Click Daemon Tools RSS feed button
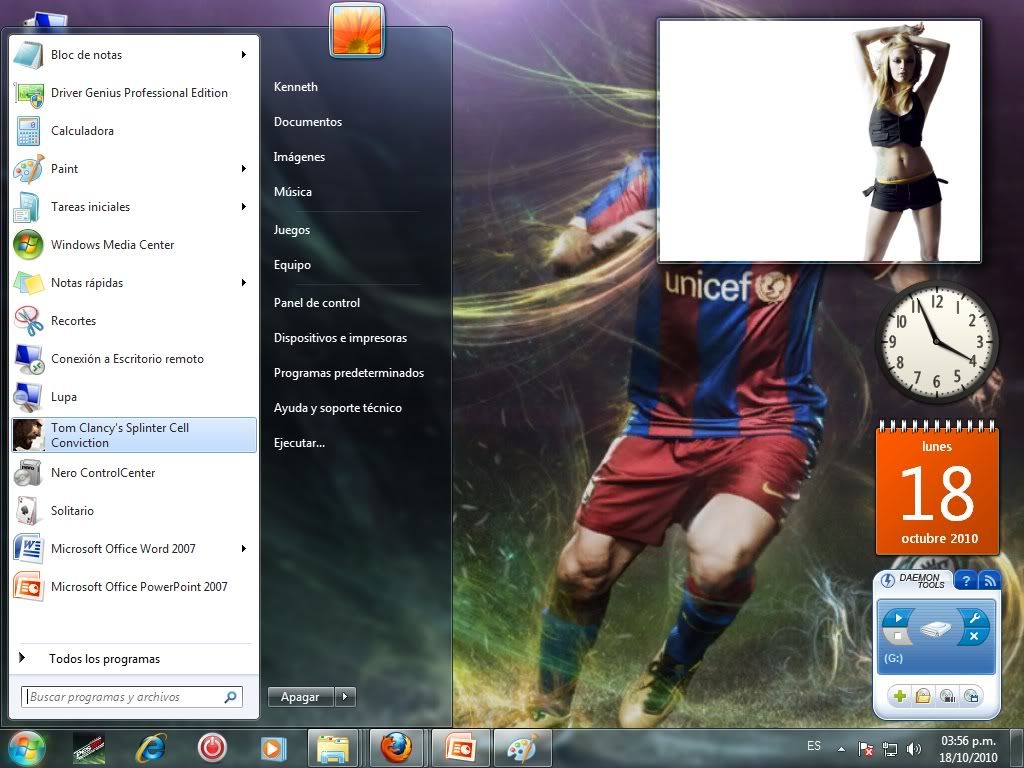 click(x=989, y=580)
